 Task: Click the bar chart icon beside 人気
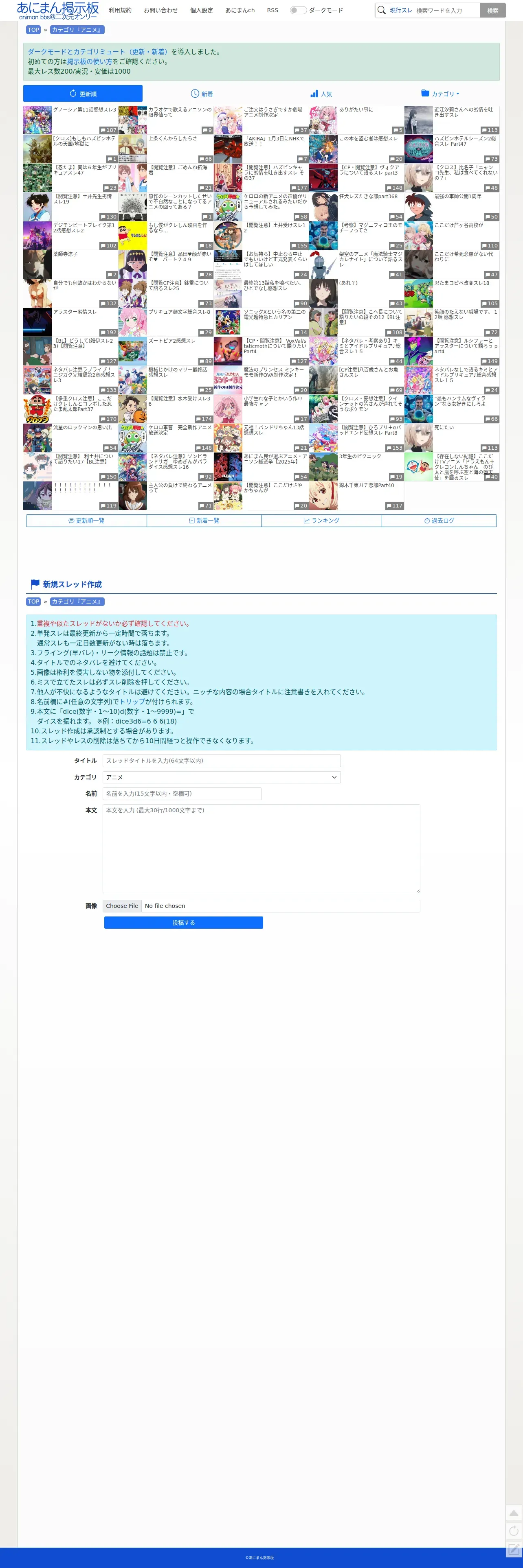314,94
